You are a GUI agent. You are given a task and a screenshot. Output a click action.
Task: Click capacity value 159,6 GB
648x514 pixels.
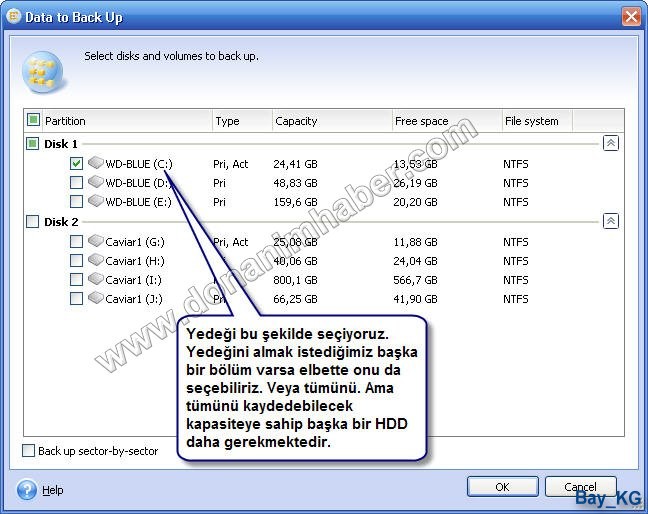point(295,202)
